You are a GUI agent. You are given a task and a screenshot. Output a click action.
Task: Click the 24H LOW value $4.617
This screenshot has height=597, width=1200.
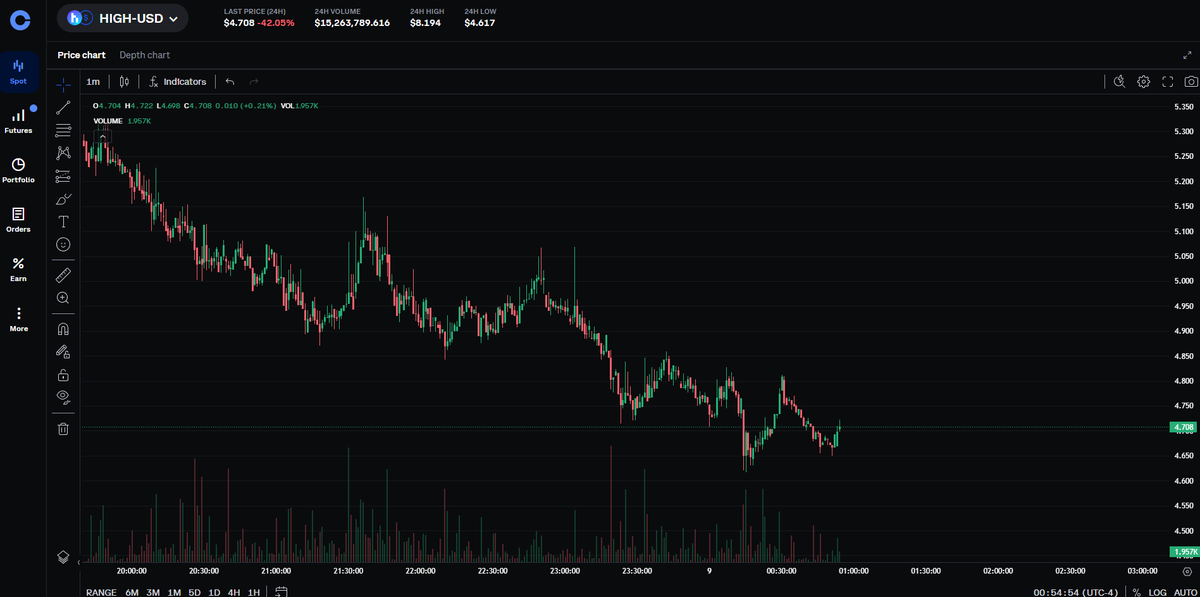point(480,23)
